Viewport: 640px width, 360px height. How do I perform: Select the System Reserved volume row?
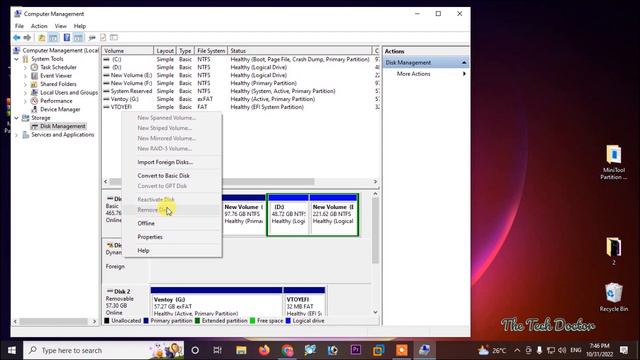point(241,91)
